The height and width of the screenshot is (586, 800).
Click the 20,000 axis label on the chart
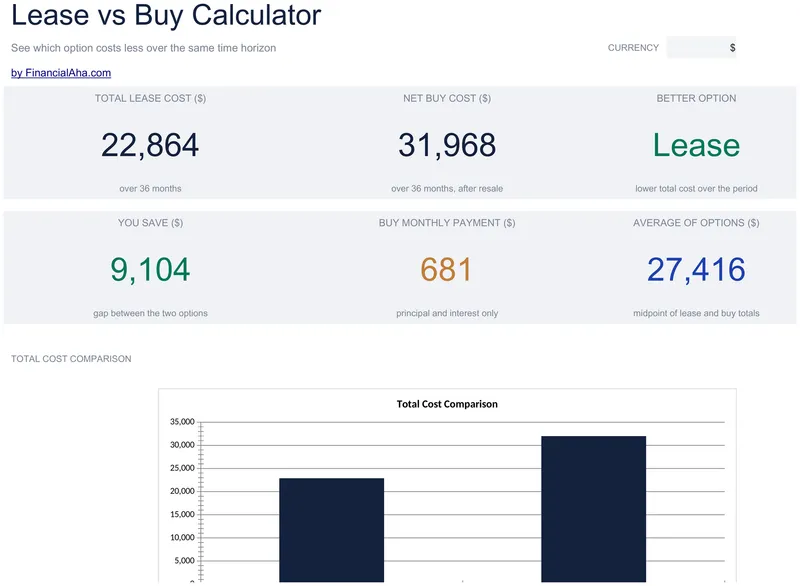pos(182,491)
